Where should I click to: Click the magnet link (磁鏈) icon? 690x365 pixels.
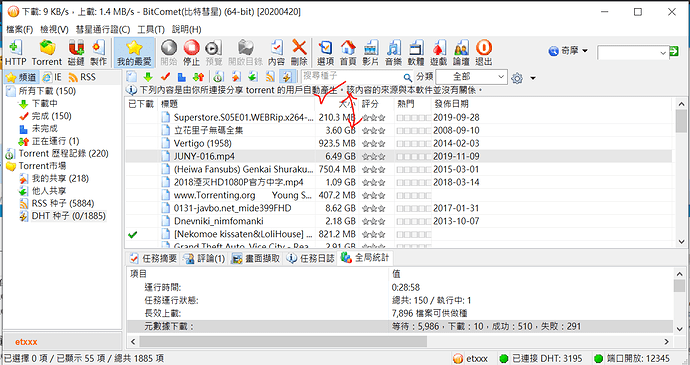[x=76, y=52]
